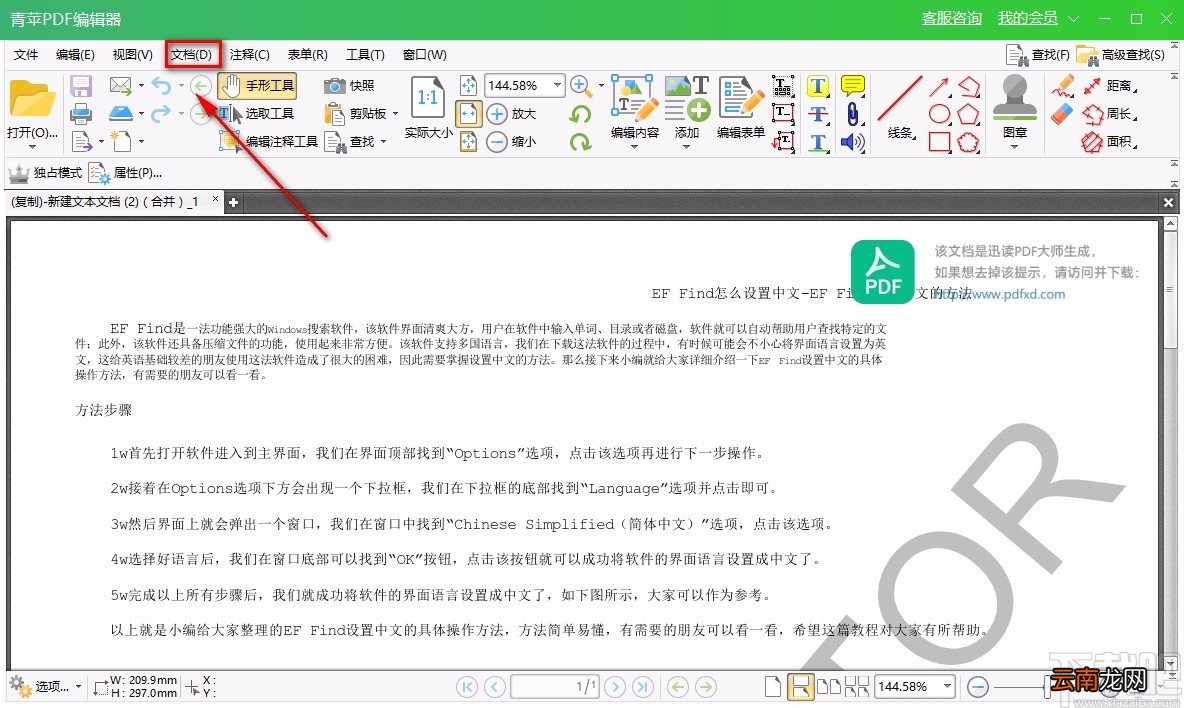The width and height of the screenshot is (1184, 708).
Task: Click the page number input field
Action: coord(555,686)
